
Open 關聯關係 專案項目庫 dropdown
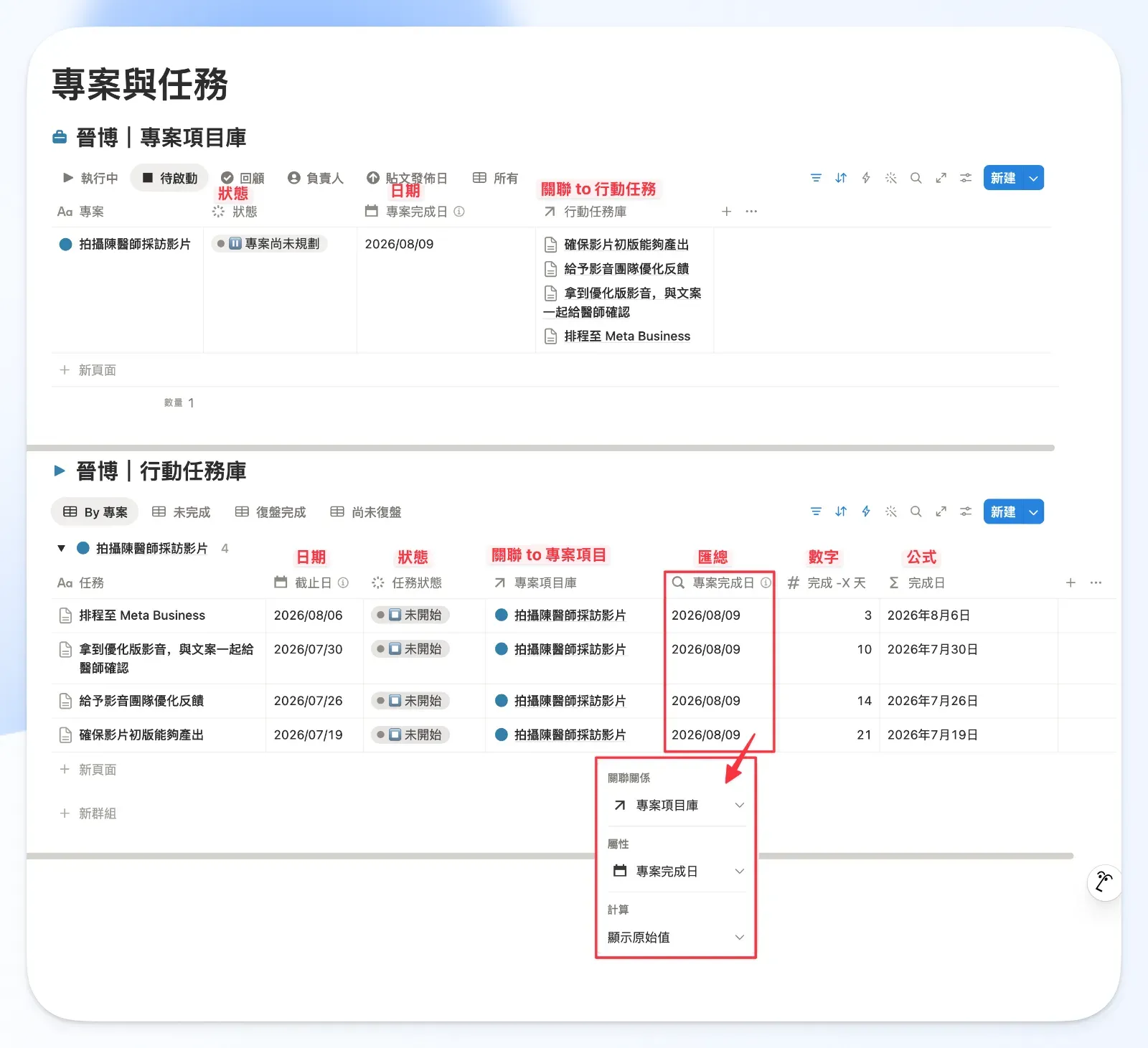click(677, 806)
